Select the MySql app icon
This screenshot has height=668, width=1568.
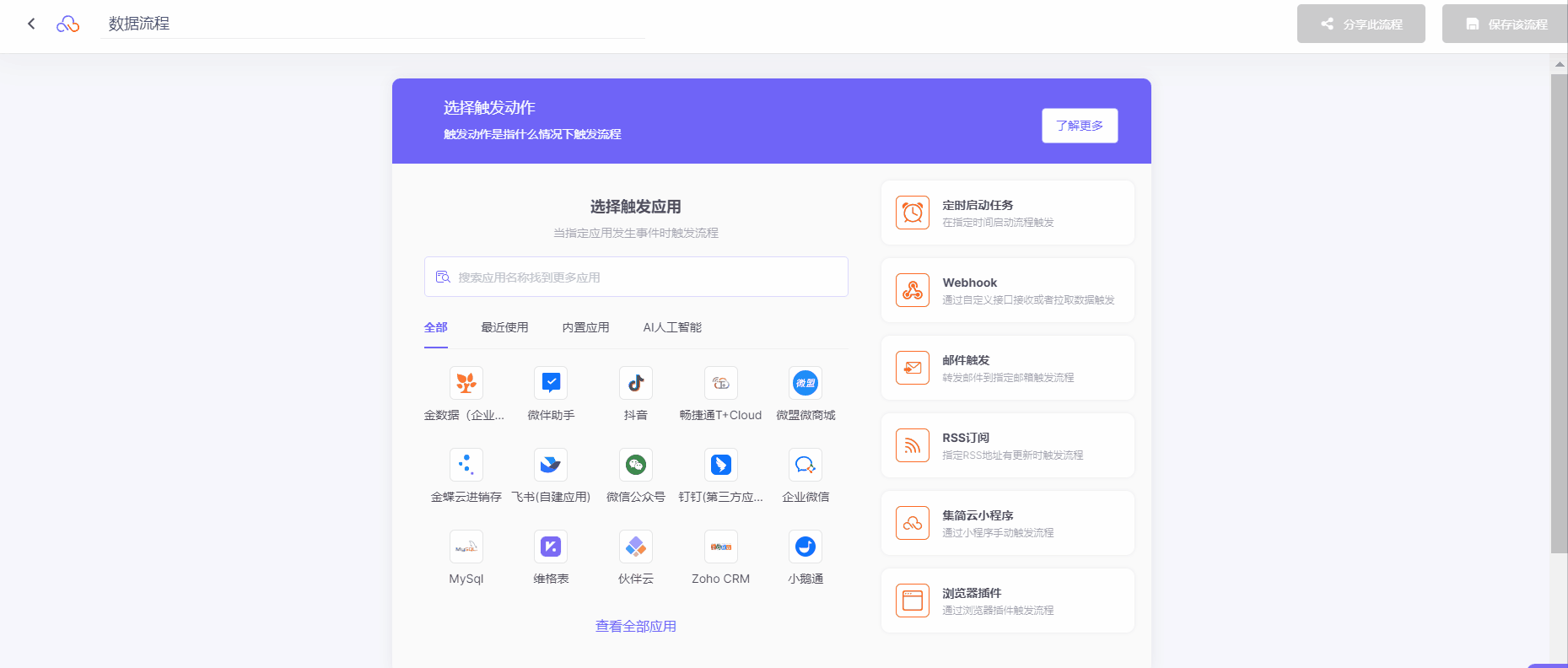[x=466, y=547]
